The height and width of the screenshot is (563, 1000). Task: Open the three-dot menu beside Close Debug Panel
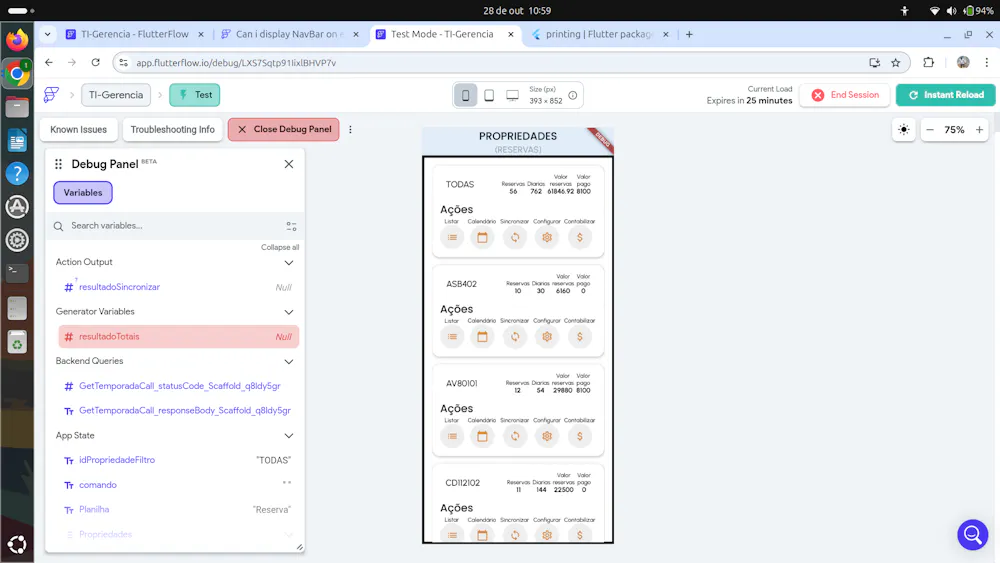click(350, 129)
